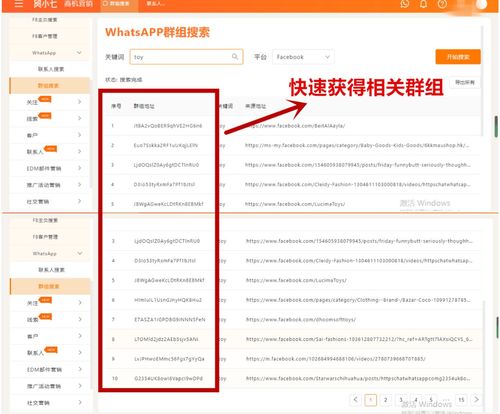Collapse the WhatsApp sidebar section
The width and height of the screenshot is (500, 414).
[79, 53]
